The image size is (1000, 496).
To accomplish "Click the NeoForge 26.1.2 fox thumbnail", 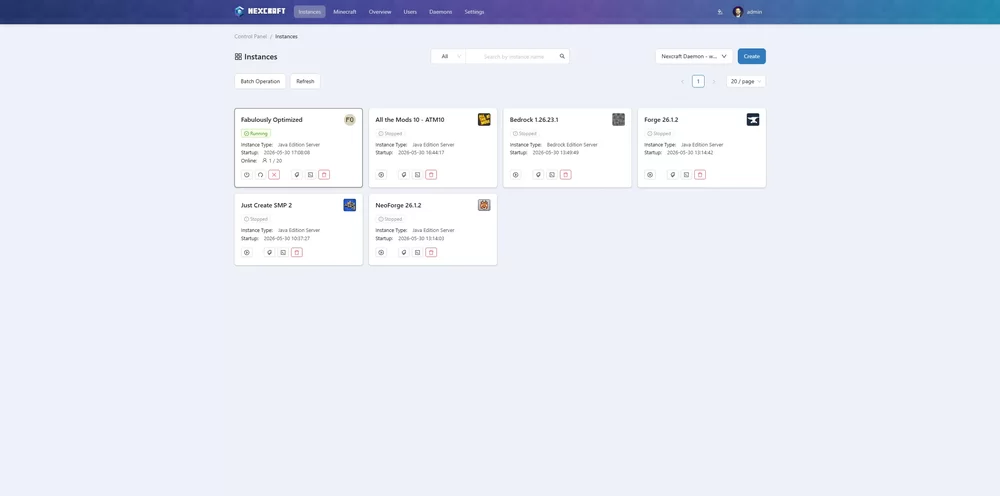I will point(484,205).
